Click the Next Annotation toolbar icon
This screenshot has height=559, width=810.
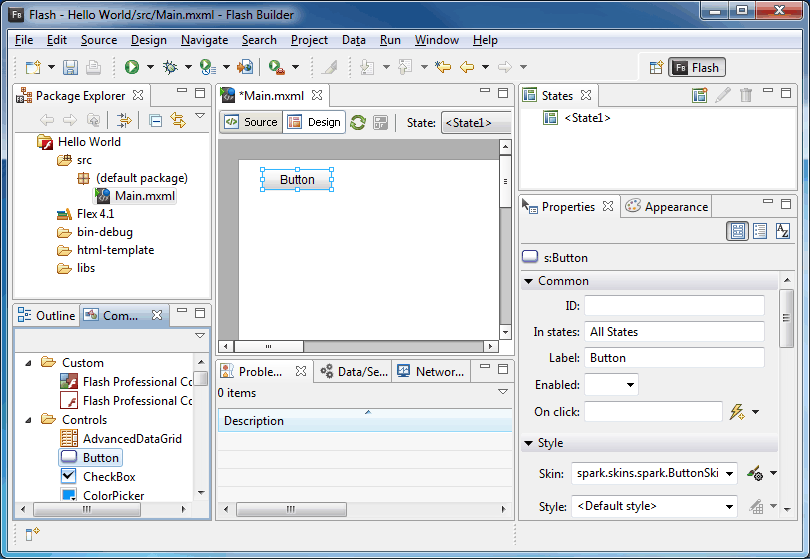click(367, 67)
